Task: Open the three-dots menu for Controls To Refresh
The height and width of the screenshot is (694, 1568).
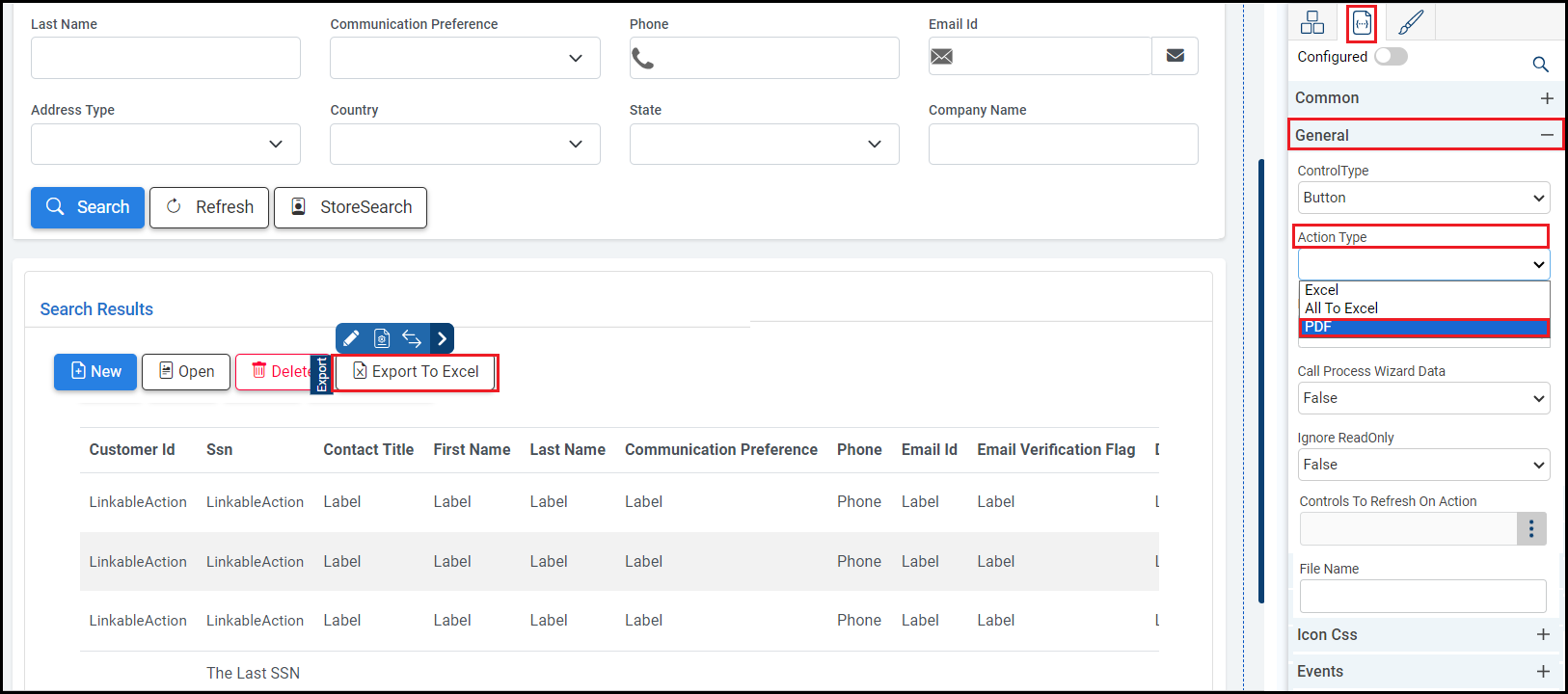Action: coord(1531,528)
